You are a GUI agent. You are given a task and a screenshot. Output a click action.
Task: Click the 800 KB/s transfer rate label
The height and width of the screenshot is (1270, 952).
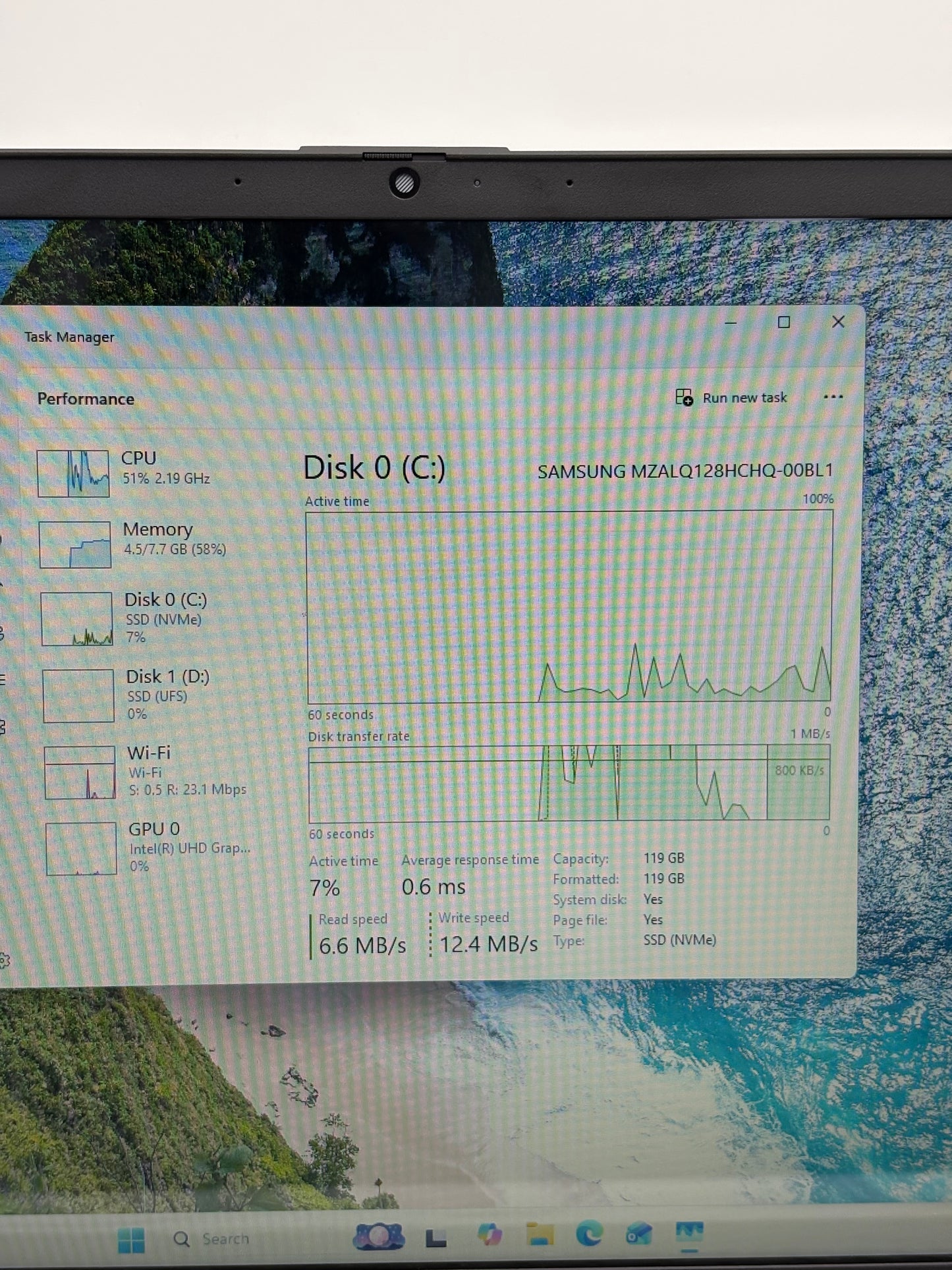[799, 770]
